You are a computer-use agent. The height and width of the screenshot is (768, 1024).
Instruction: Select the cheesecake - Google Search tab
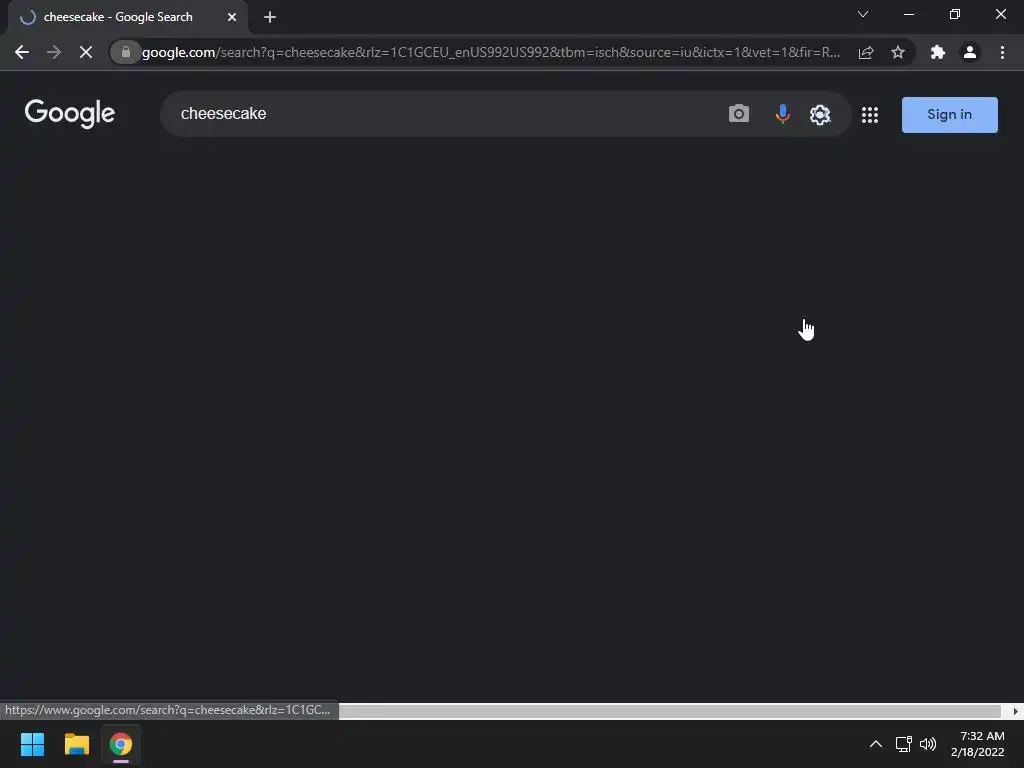[128, 17]
